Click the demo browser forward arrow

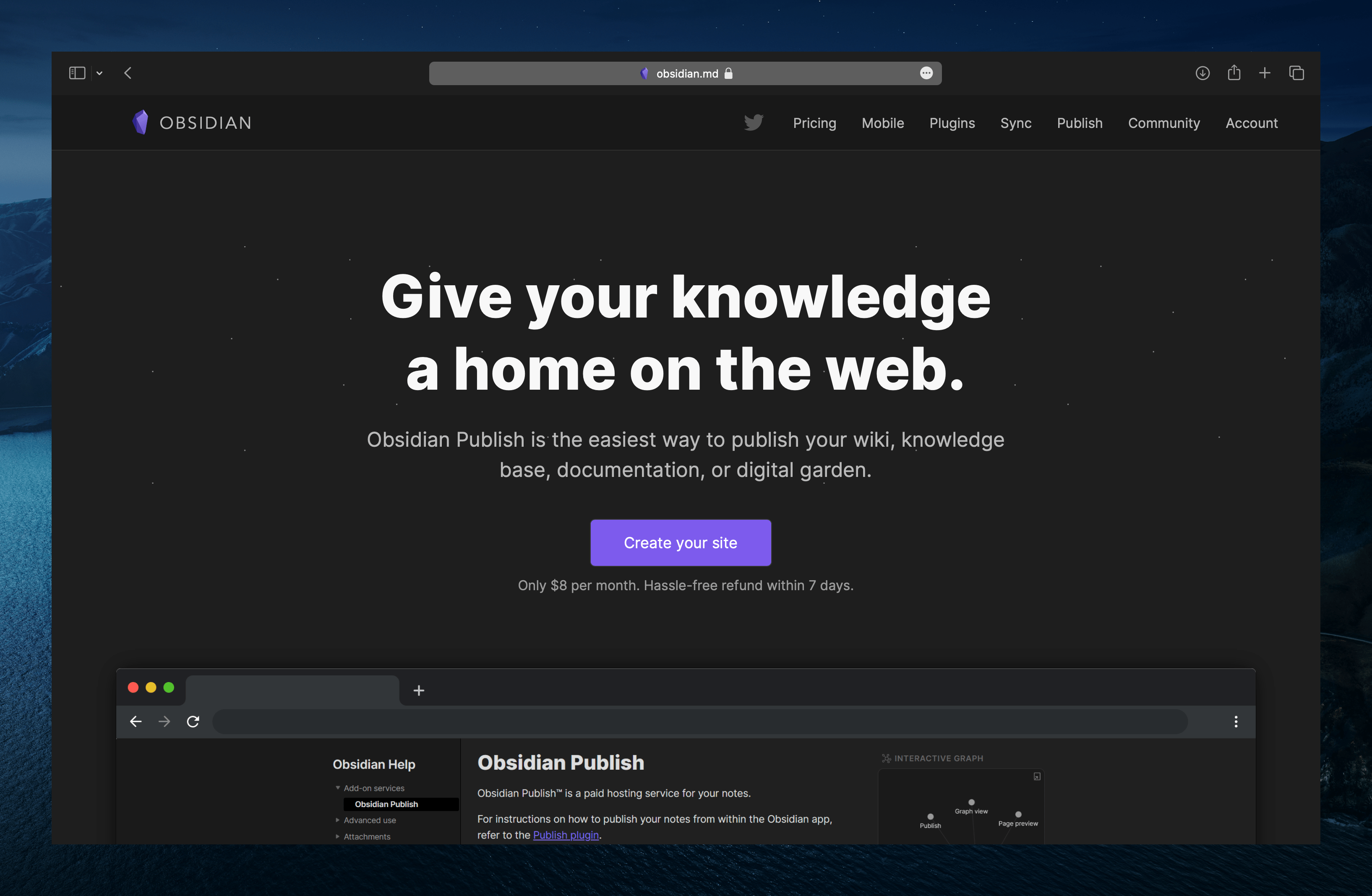click(164, 721)
